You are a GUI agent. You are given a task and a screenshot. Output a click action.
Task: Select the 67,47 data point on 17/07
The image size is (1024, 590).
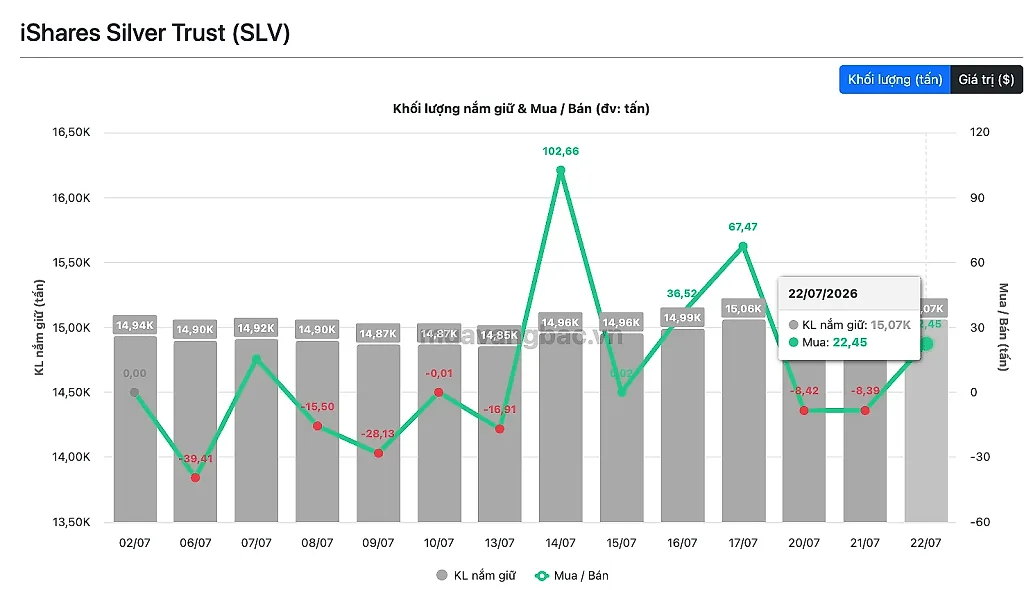point(743,246)
